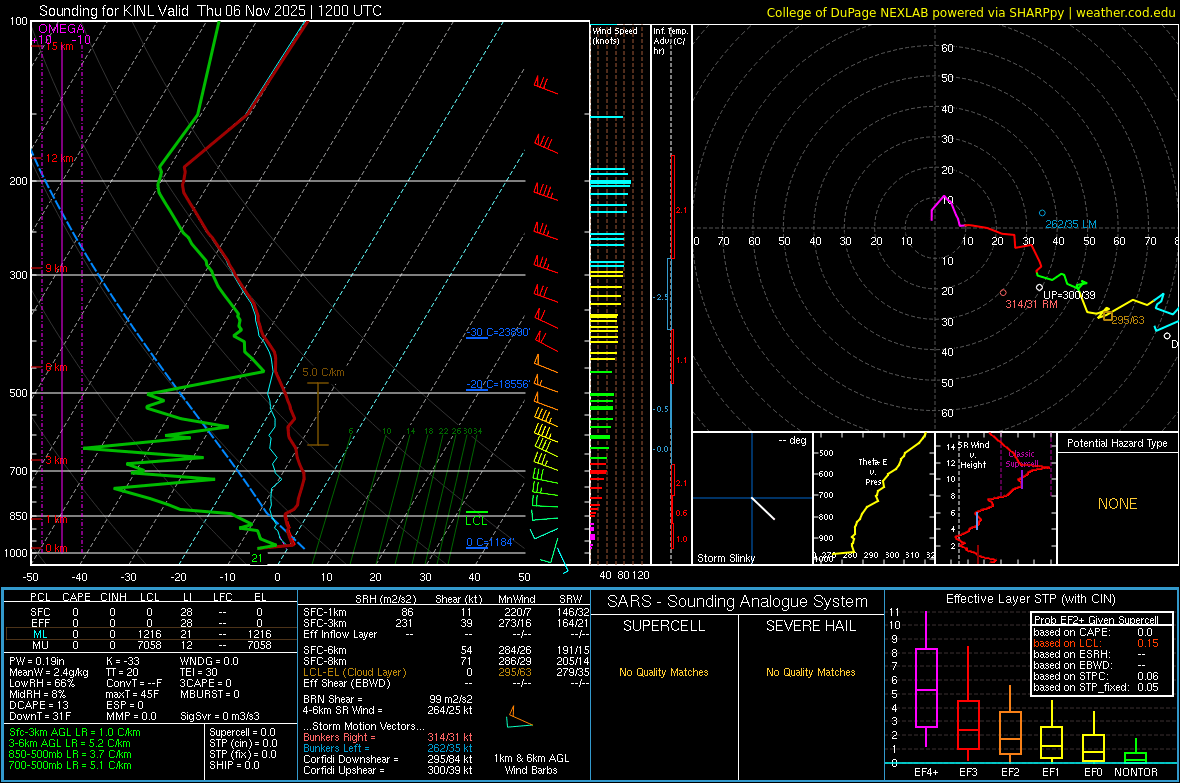Click the cyan 'Bunkers Left =' row
Image resolution: width=1180 pixels, height=783 pixels.
(388, 748)
